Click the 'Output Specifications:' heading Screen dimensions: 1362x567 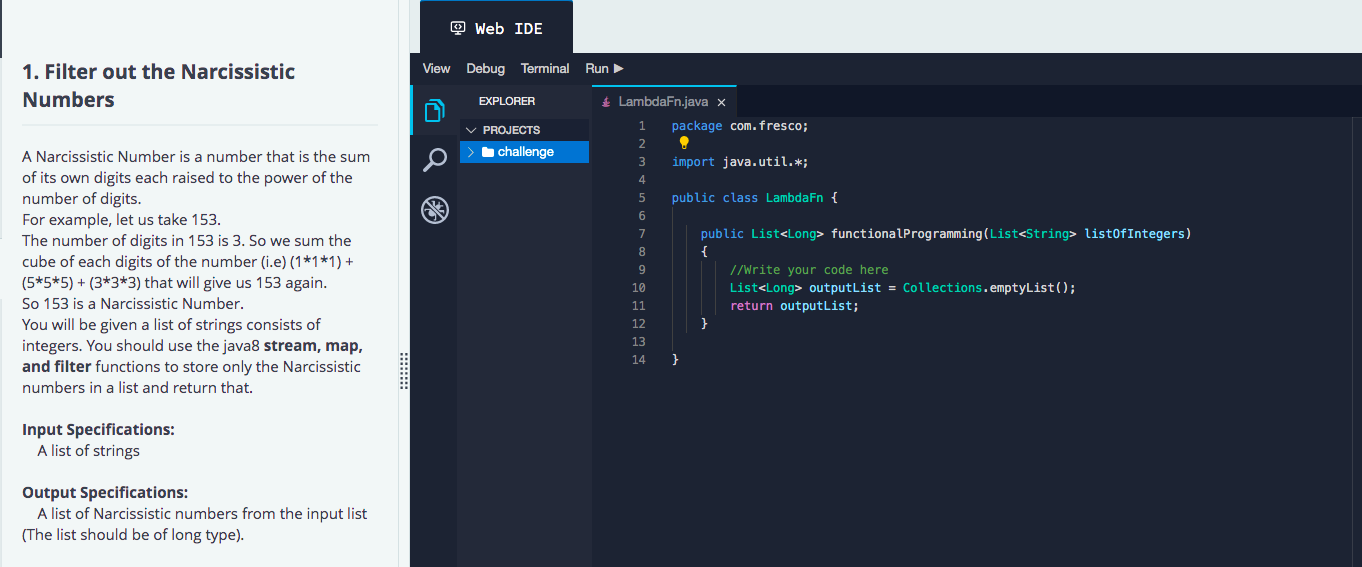point(105,493)
